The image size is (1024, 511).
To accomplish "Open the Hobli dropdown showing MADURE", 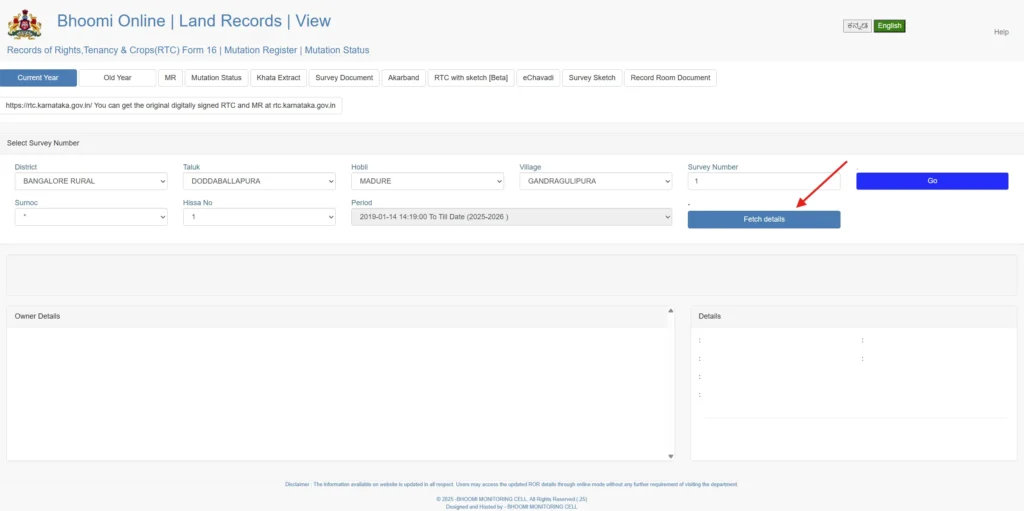I will 427,182.
